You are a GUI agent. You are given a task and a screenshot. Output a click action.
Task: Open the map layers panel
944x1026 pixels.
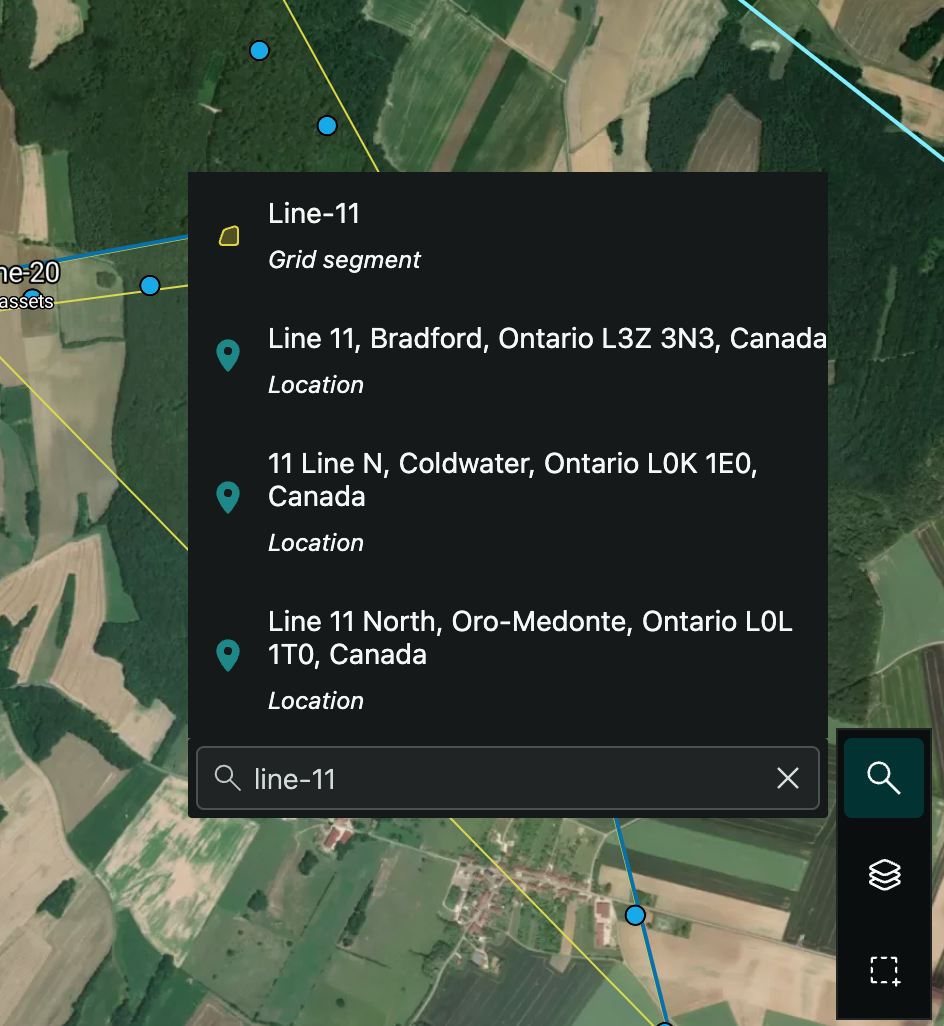(883, 874)
